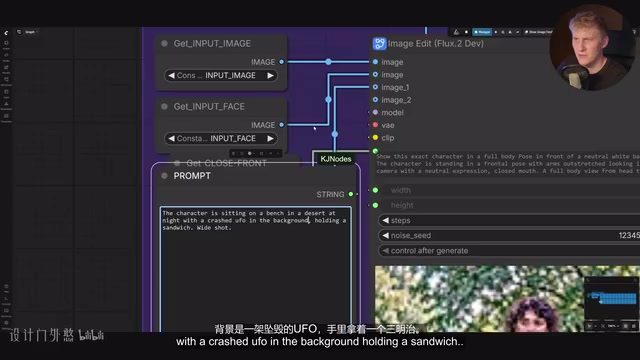Click the triangle icon left of Manager

tap(456, 32)
